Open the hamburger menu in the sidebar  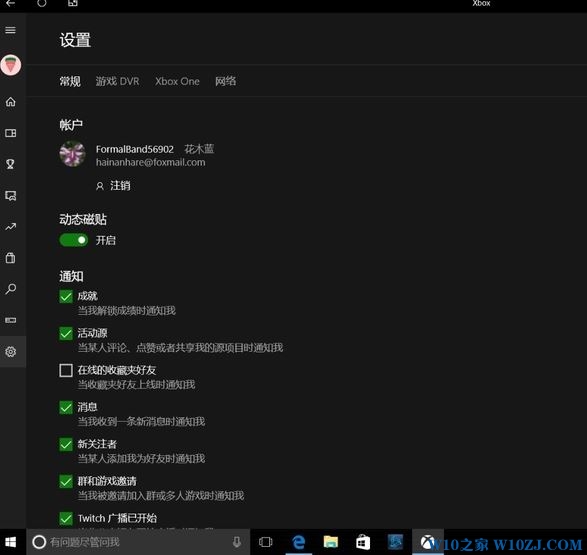click(x=10, y=30)
